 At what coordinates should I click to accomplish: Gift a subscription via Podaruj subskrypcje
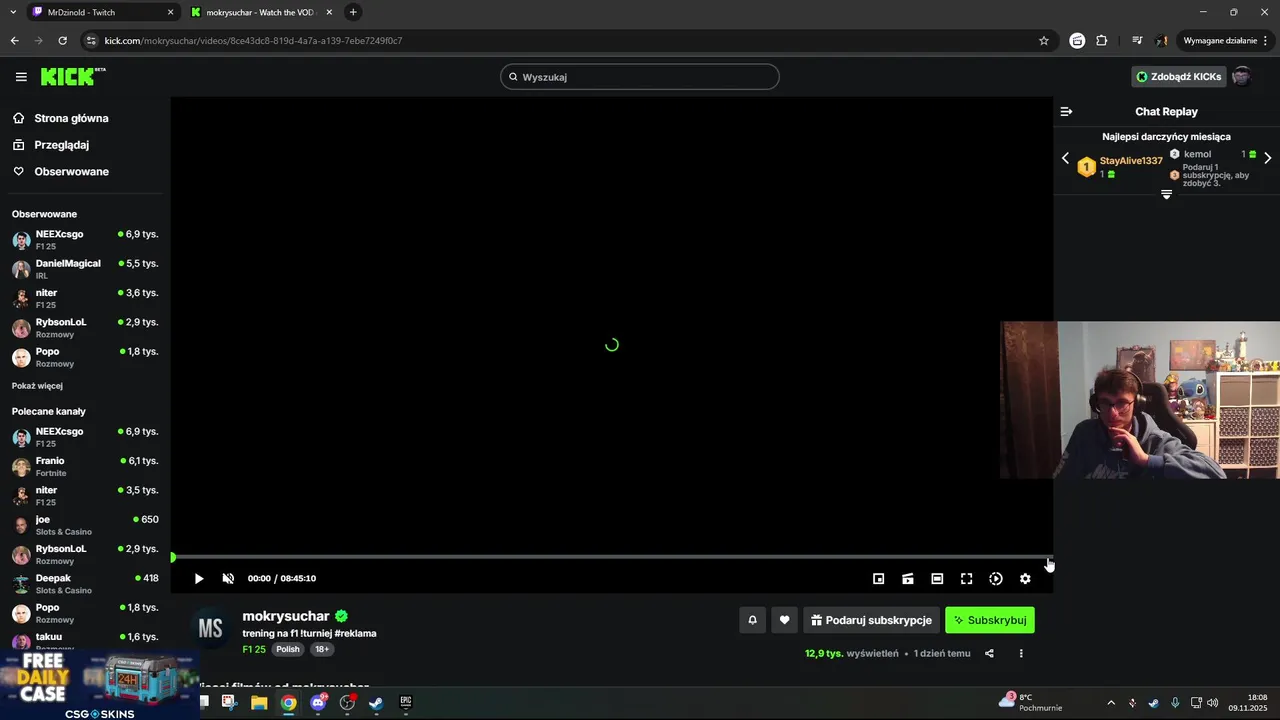click(871, 620)
